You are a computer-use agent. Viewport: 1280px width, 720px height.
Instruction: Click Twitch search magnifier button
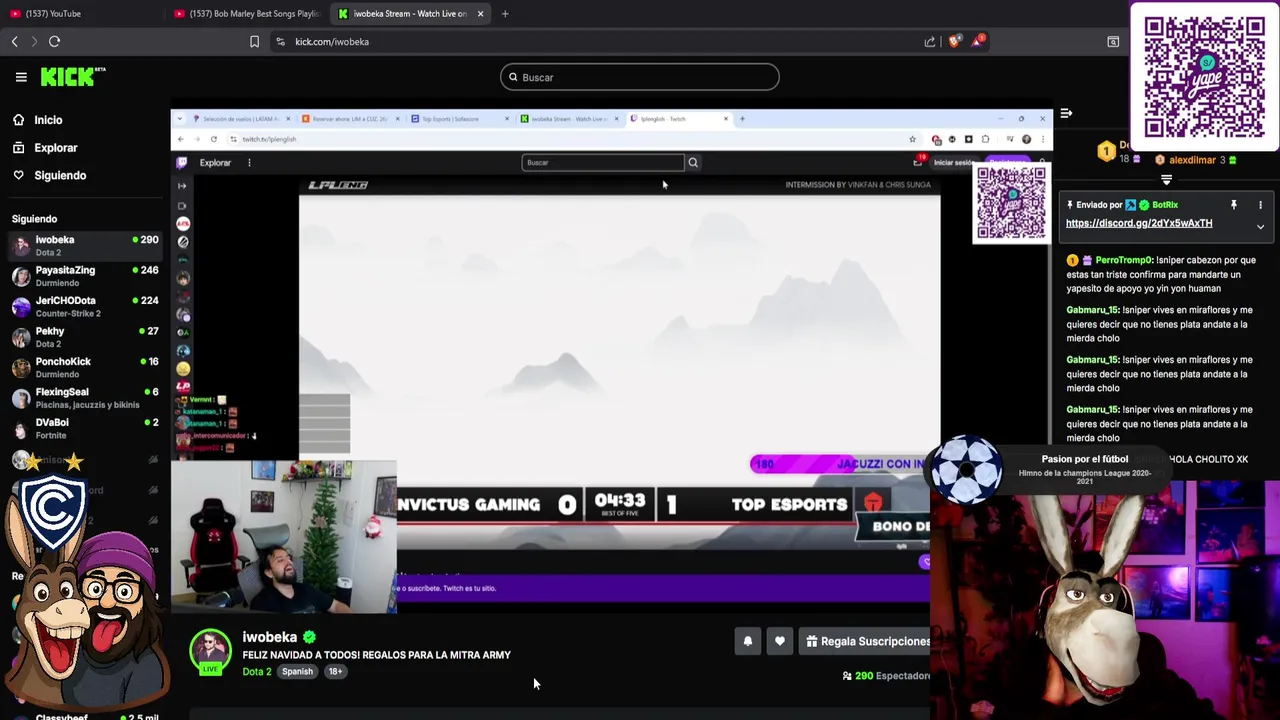[693, 162]
